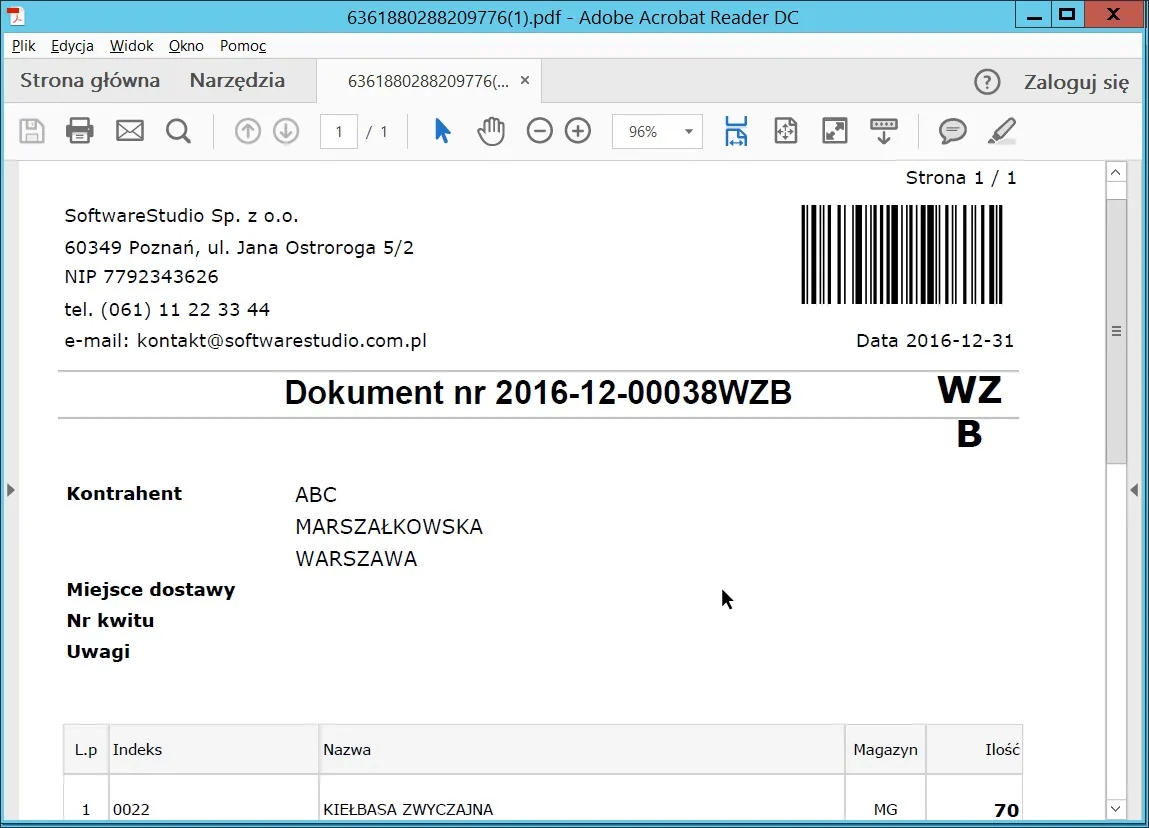Add a sticky note comment

pos(953,132)
